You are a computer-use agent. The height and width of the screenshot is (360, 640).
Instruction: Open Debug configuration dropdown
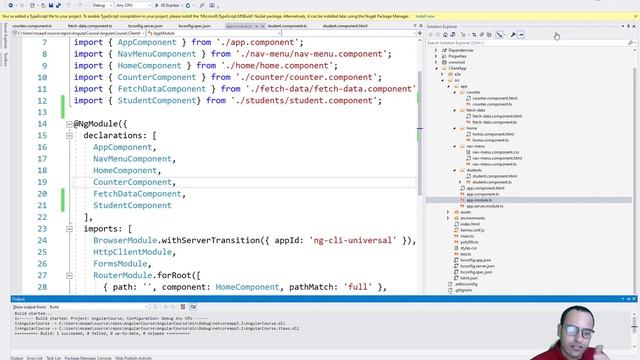(x=102, y=5)
